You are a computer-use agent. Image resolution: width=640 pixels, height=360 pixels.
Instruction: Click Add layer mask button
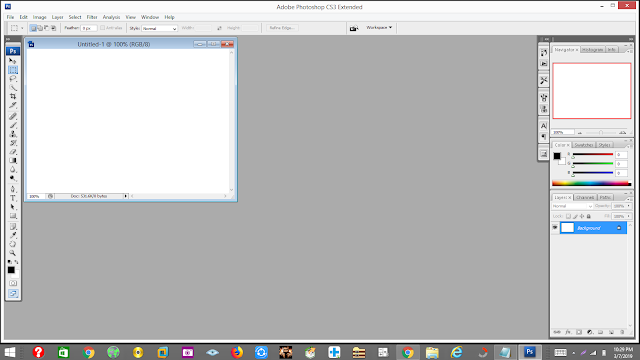pos(579,332)
